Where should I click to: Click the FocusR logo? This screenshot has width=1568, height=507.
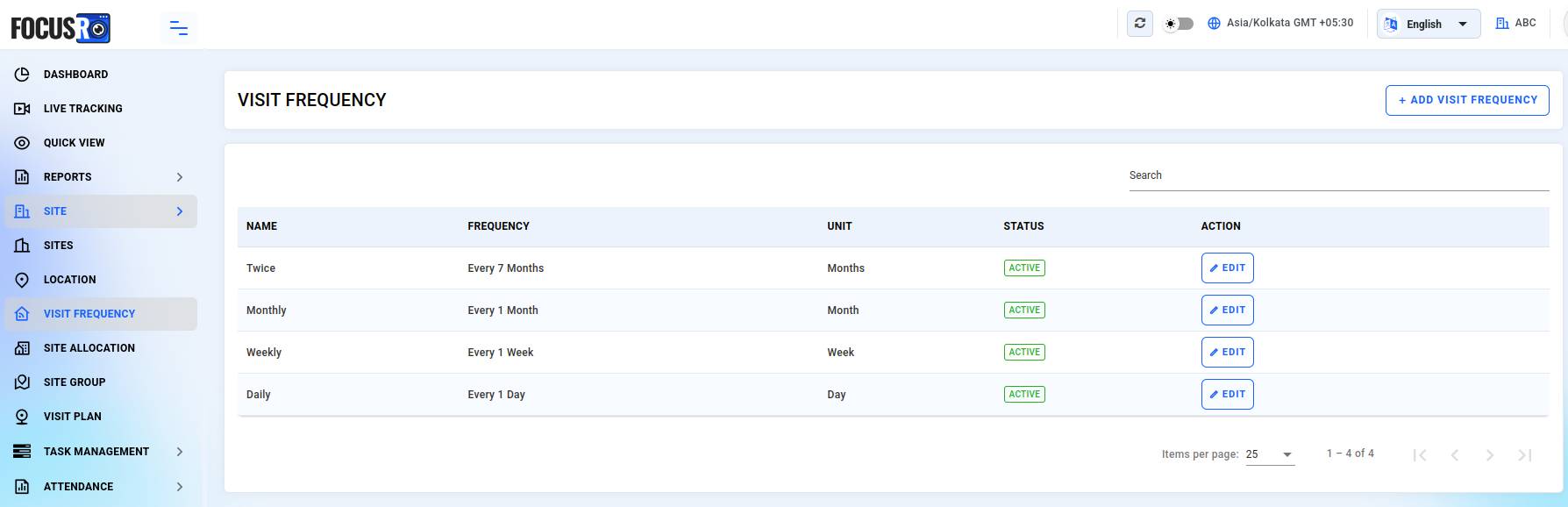tap(61, 28)
